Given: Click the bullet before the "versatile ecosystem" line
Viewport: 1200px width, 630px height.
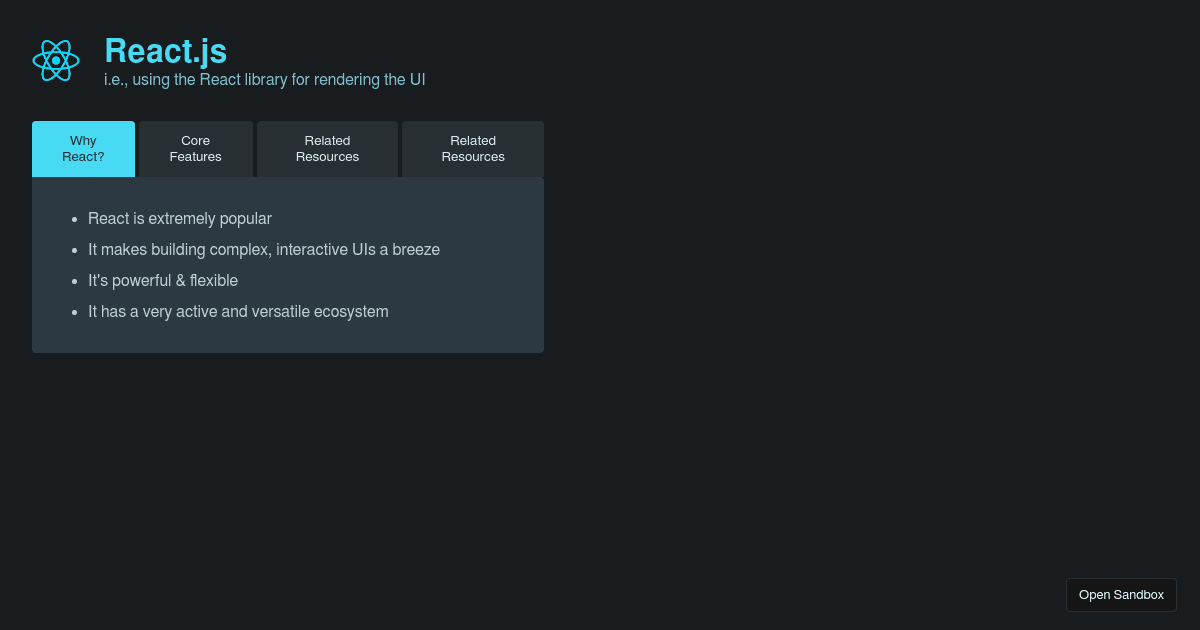Looking at the screenshot, I should click(x=74, y=312).
